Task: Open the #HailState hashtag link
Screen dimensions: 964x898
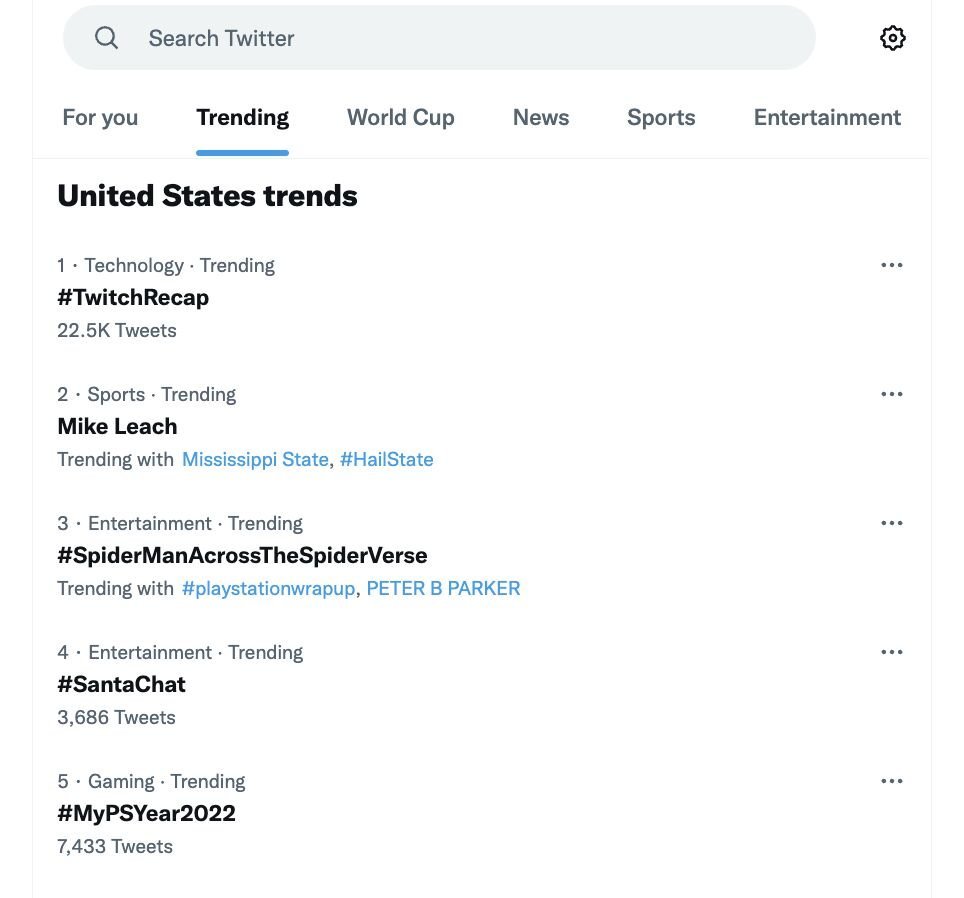Action: click(387, 460)
